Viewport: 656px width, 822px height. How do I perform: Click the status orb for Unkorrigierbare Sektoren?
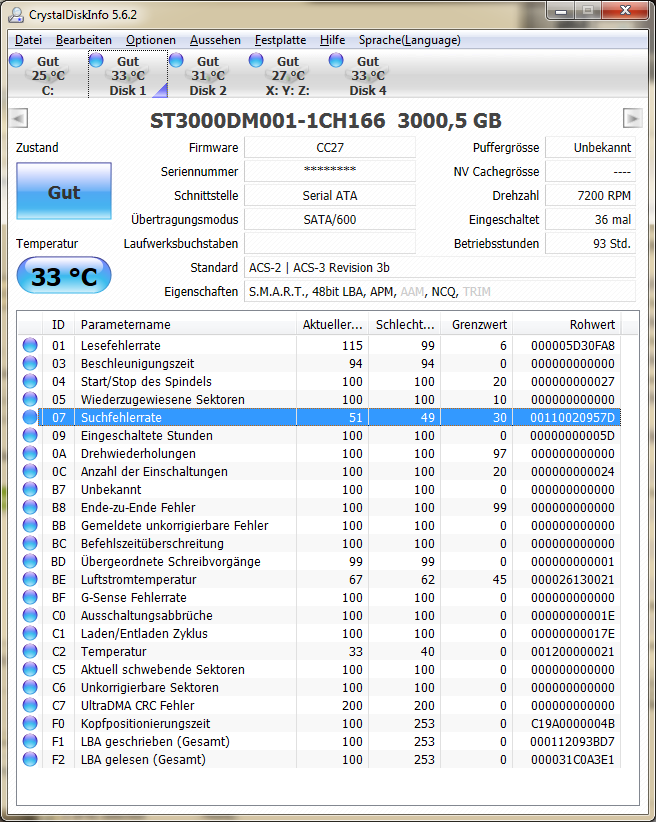[x=30, y=687]
